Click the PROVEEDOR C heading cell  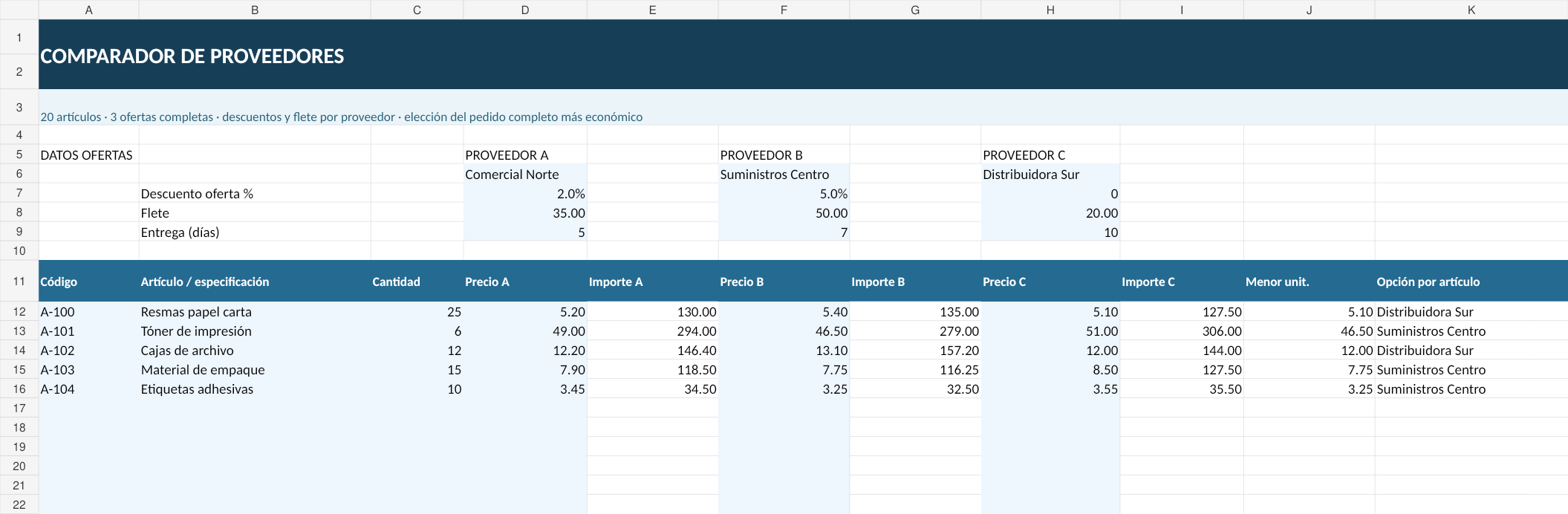click(x=1050, y=154)
